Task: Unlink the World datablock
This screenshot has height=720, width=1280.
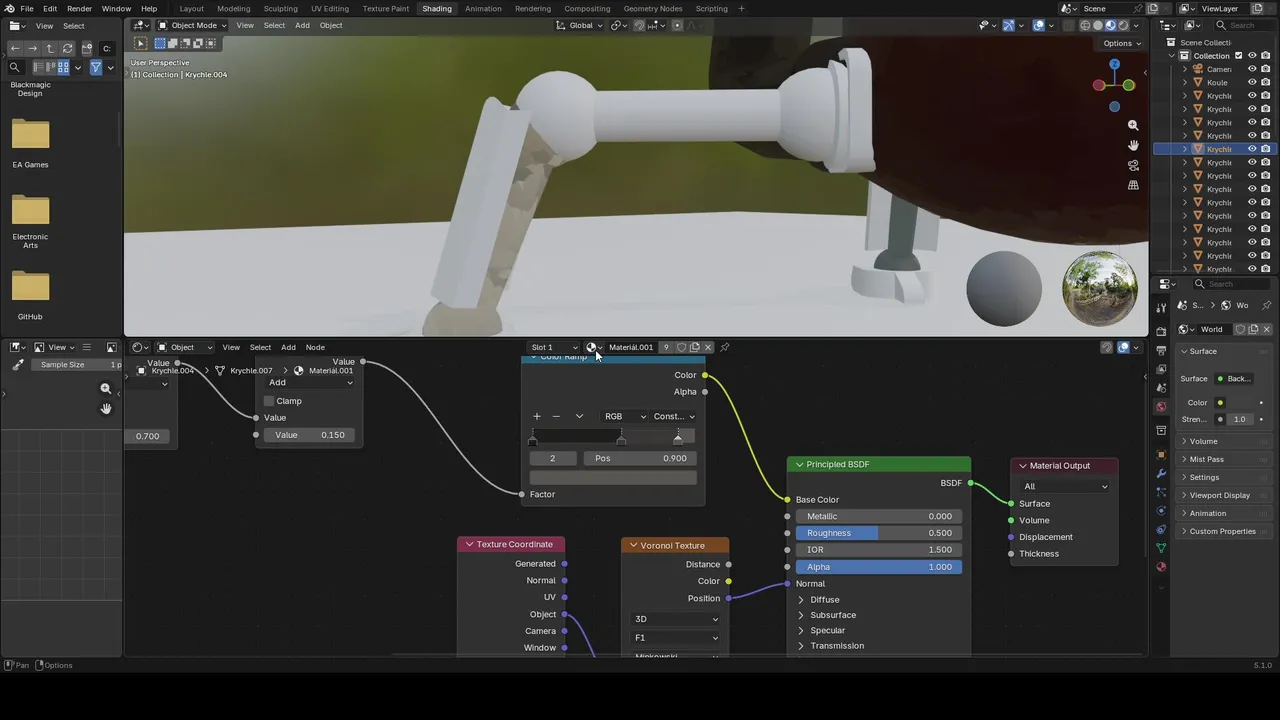Action: (1267, 329)
